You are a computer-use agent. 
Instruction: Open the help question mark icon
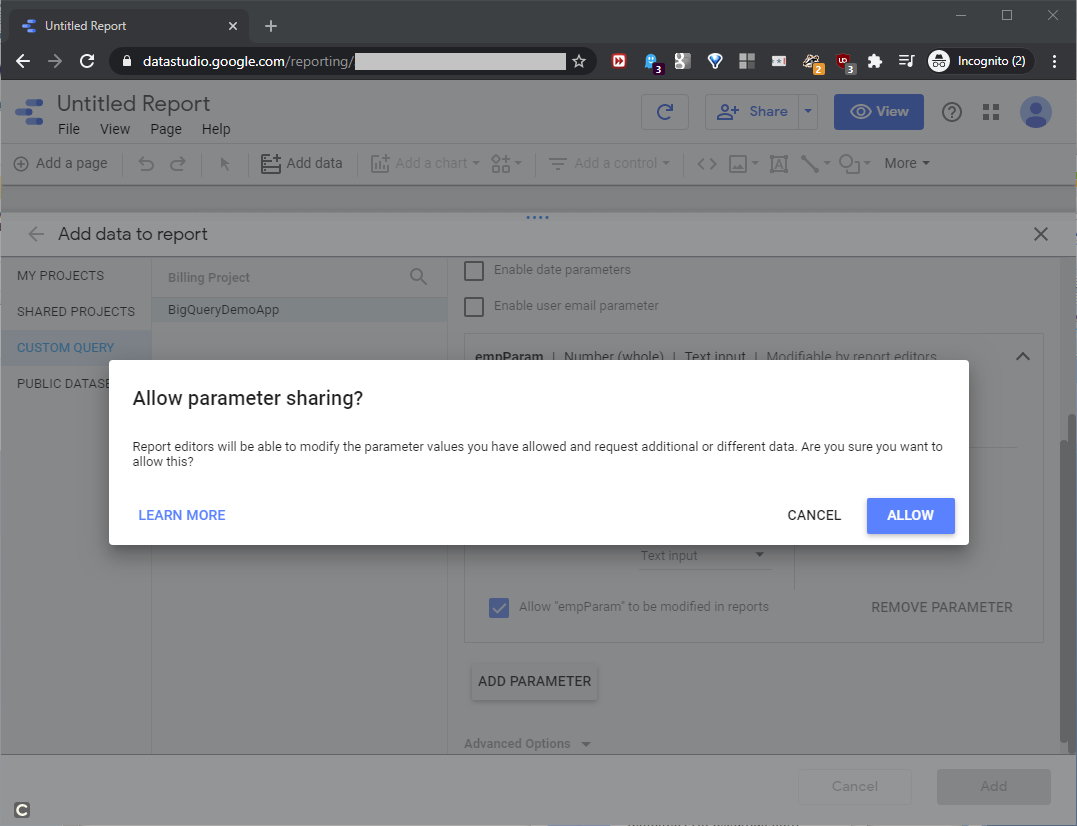point(952,112)
